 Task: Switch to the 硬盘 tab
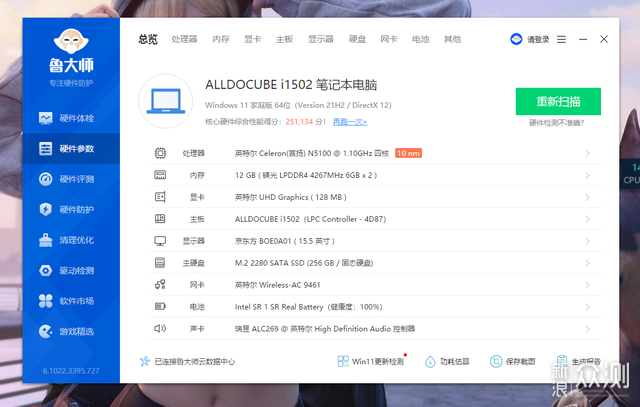pyautogui.click(x=357, y=39)
